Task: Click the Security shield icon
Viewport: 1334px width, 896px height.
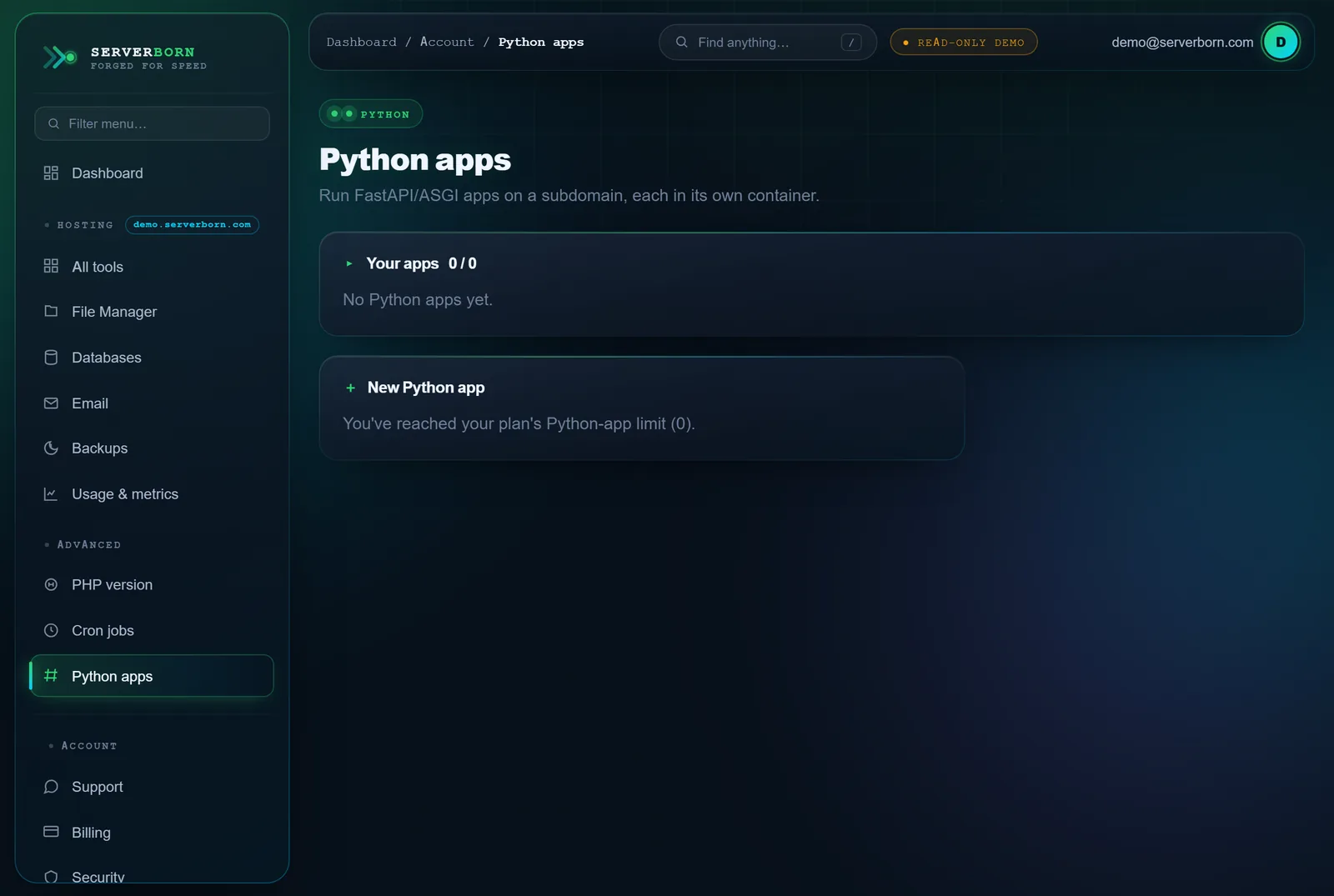Action: (x=51, y=876)
